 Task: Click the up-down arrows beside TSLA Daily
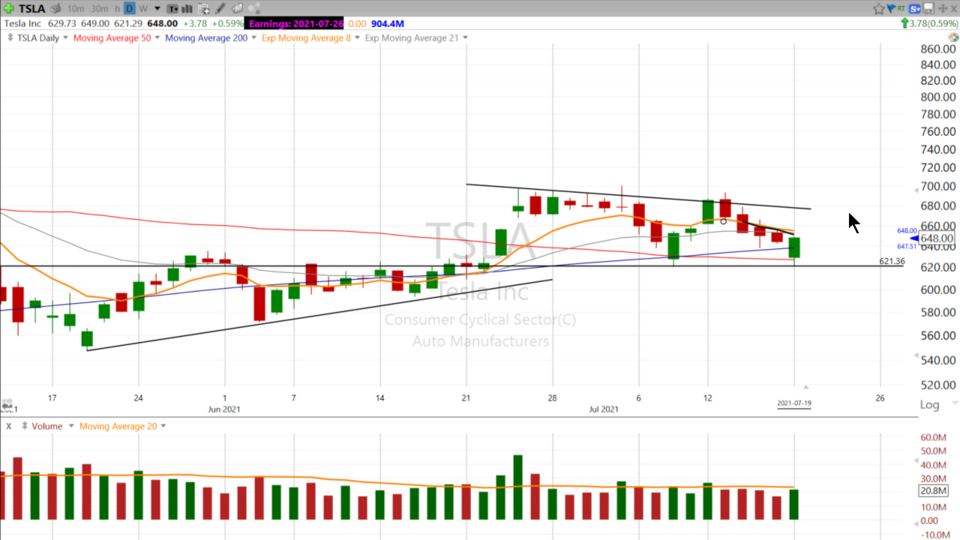point(10,37)
